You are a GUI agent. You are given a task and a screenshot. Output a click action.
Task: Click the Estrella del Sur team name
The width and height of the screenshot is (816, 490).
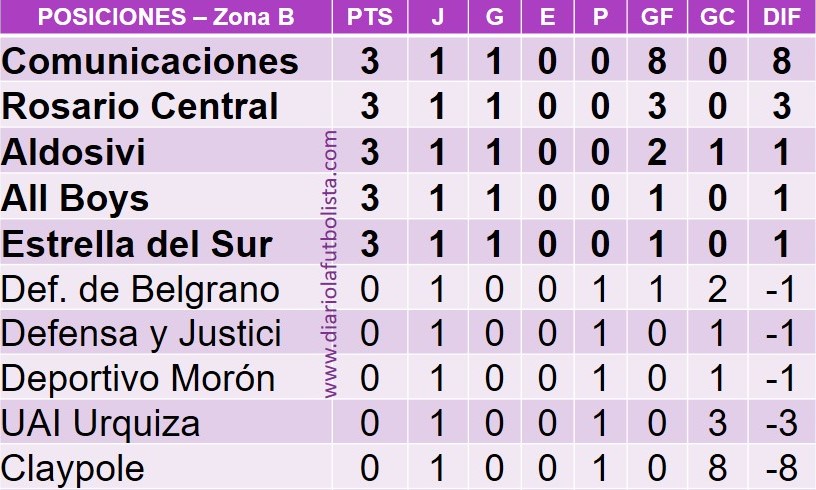coord(137,244)
